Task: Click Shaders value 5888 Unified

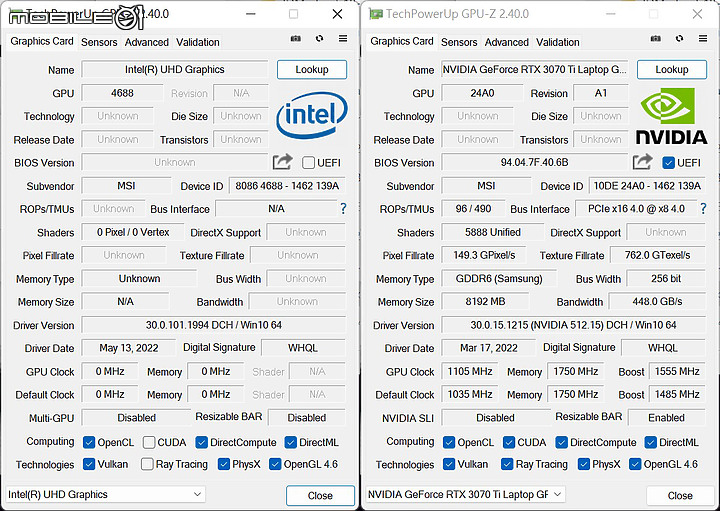Action: pos(492,232)
